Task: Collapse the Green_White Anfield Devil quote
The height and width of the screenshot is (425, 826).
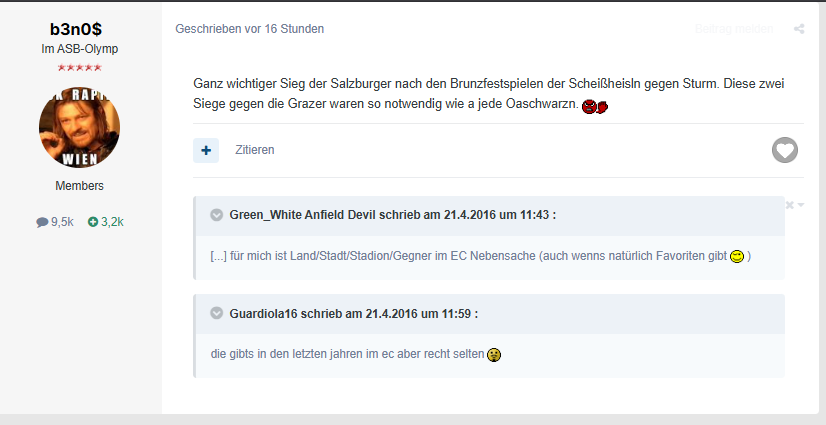Action: tap(217, 215)
